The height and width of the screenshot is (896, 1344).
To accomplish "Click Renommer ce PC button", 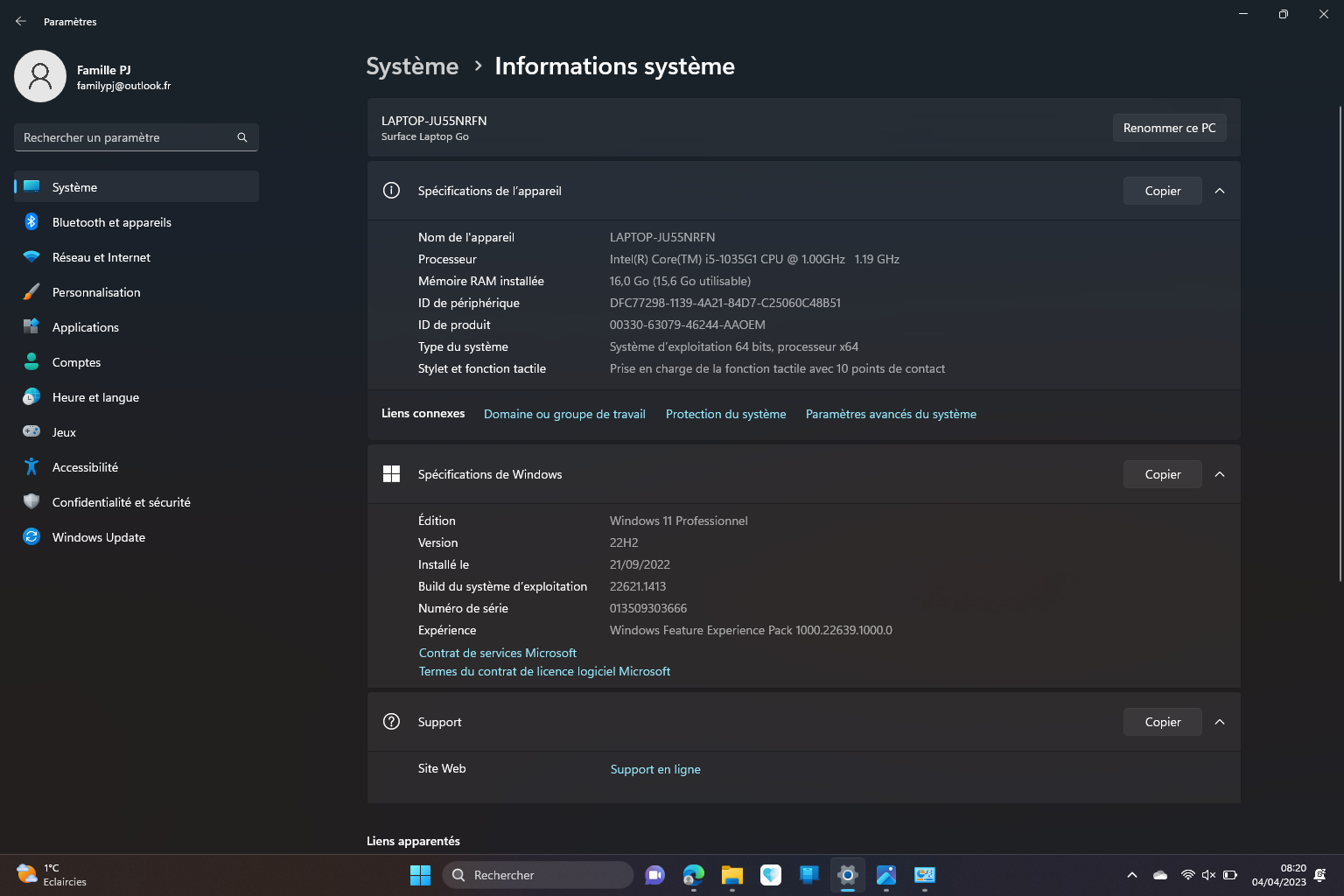I will [1169, 128].
